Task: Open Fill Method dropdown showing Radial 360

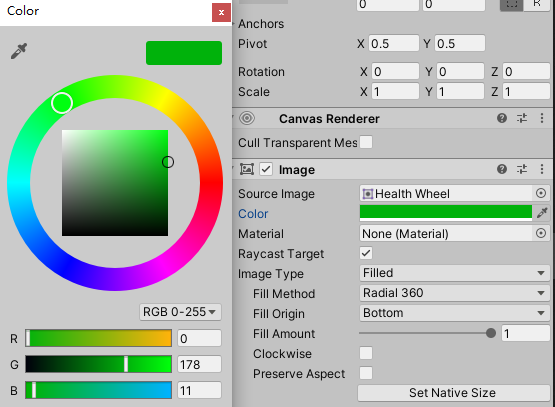Action: [x=454, y=293]
